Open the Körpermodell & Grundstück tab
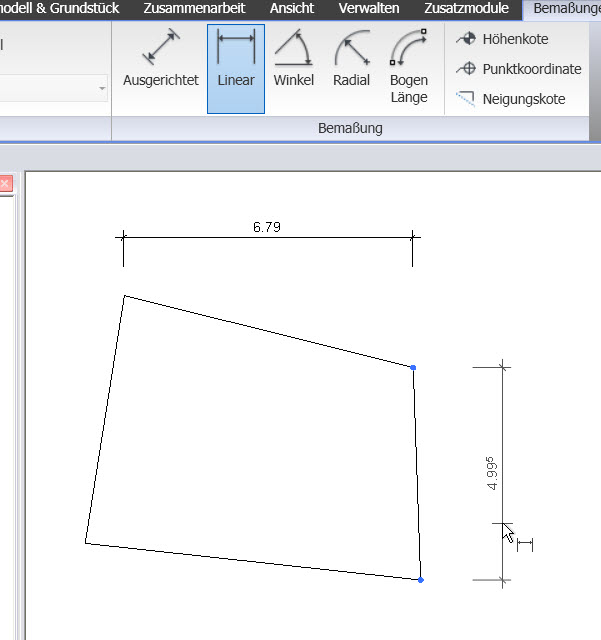 pyautogui.click(x=60, y=8)
